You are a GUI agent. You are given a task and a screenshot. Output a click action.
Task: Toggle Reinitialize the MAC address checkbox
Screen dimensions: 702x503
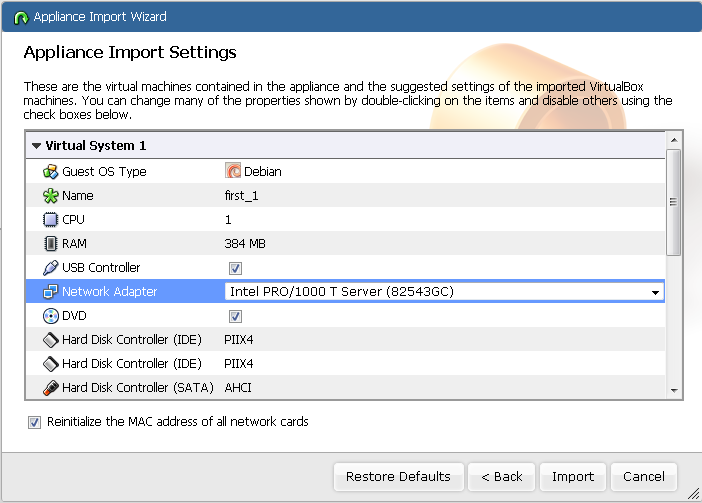(x=34, y=422)
